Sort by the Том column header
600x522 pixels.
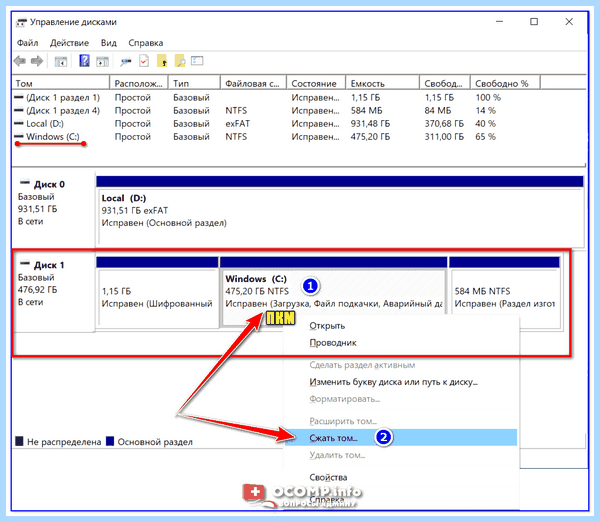[x=61, y=83]
